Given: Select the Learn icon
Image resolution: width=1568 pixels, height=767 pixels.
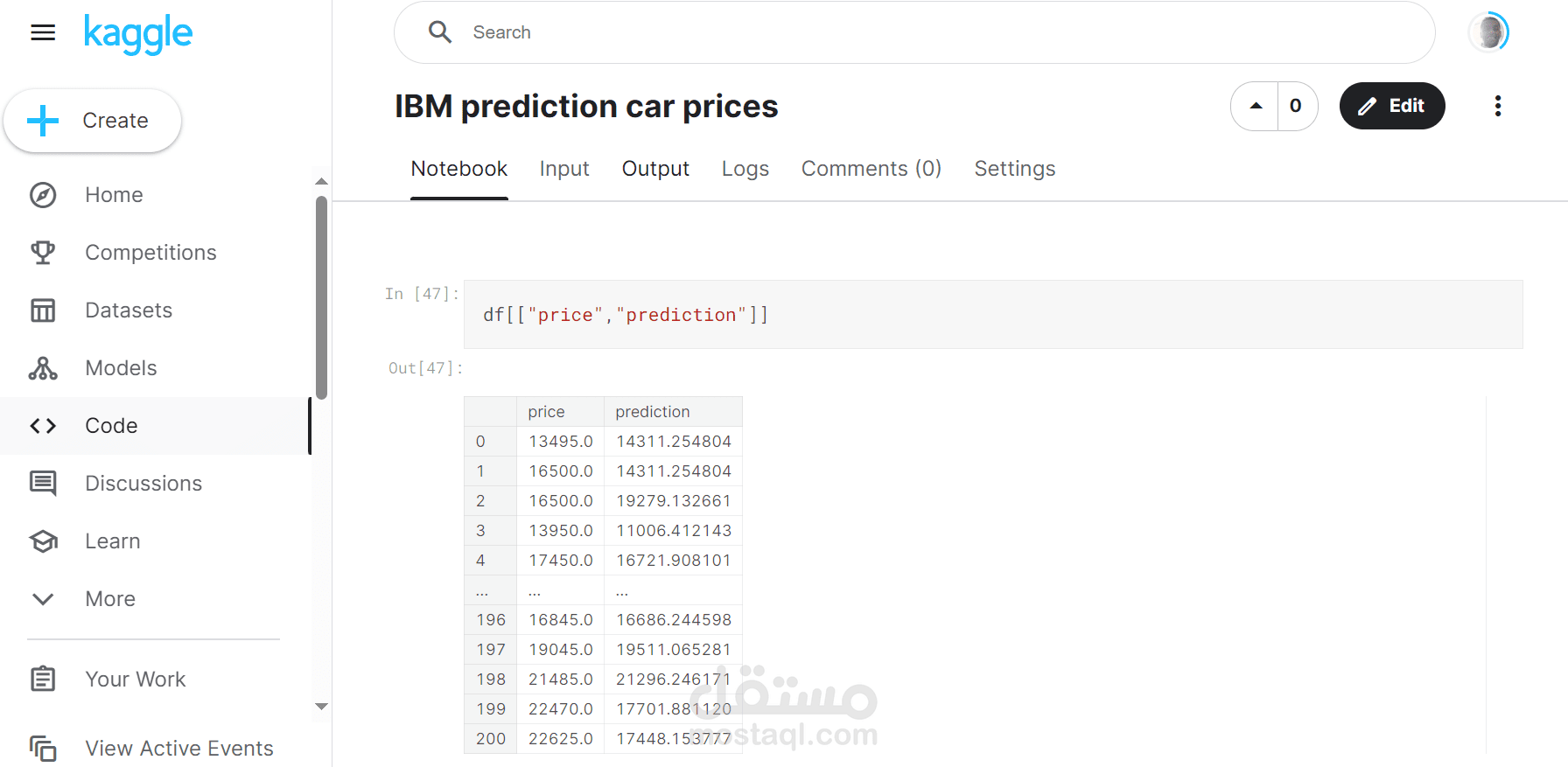Looking at the screenshot, I should click(x=42, y=540).
